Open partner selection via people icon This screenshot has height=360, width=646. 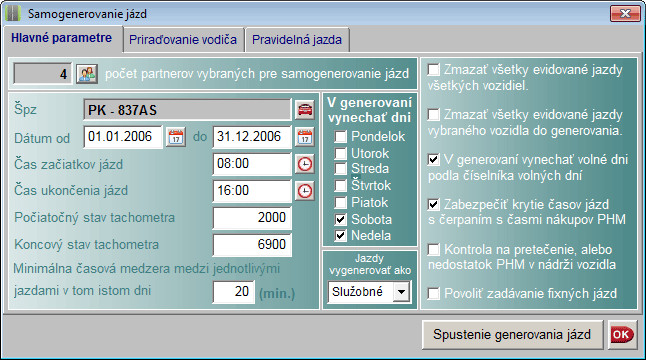point(87,74)
